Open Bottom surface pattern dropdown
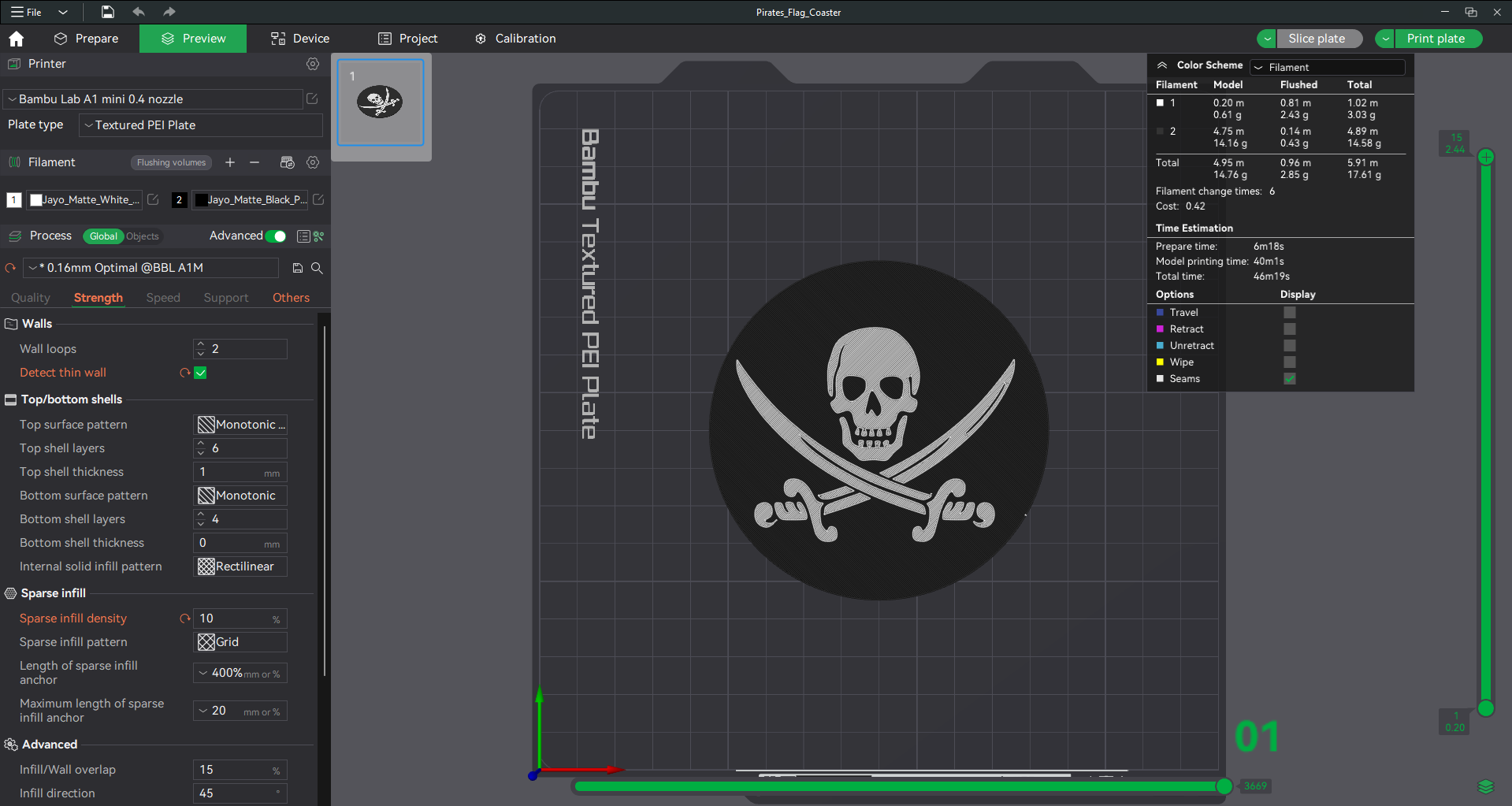 pyautogui.click(x=240, y=496)
